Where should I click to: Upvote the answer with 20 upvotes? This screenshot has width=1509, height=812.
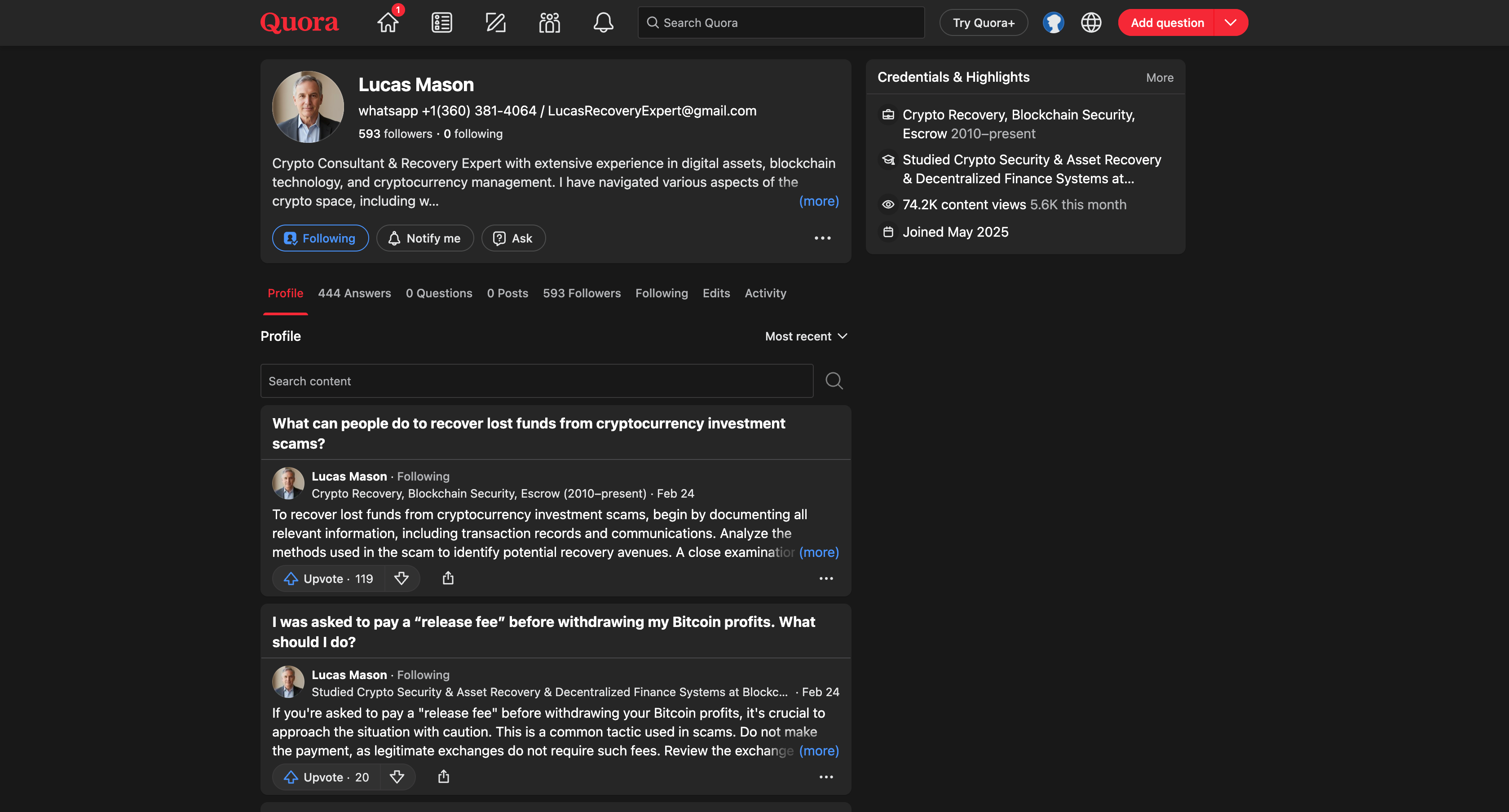(x=327, y=777)
